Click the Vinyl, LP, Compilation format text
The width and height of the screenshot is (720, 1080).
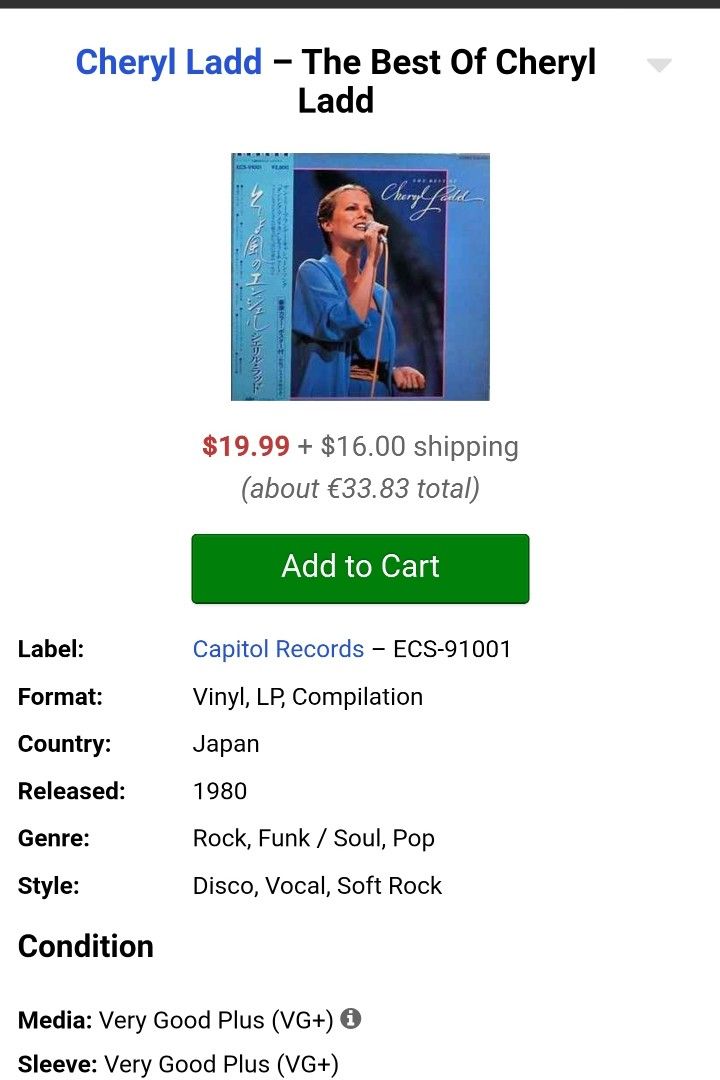307,696
